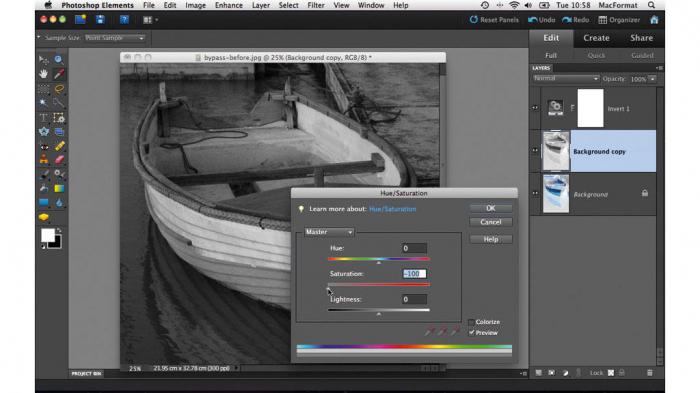
Task: Switch to the Create tab
Action: pyautogui.click(x=596, y=38)
